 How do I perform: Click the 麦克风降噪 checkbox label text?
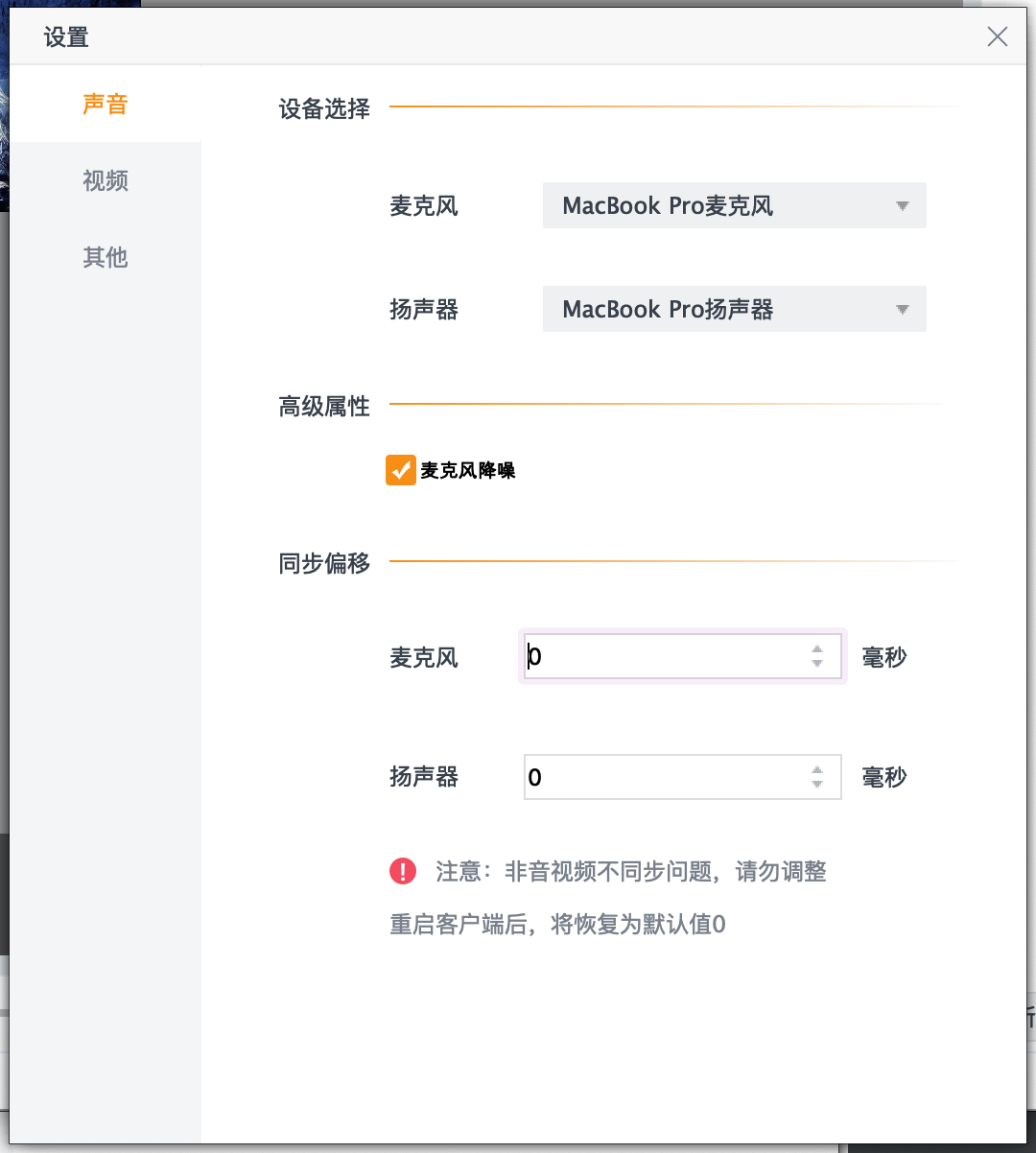coord(468,471)
